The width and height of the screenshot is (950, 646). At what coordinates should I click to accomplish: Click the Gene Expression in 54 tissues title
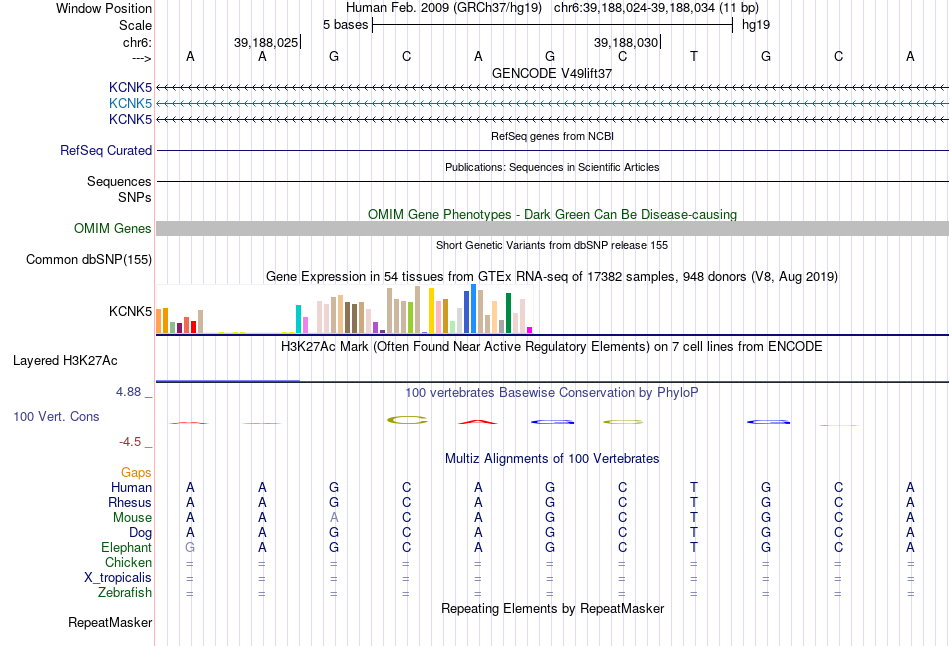pos(552,276)
